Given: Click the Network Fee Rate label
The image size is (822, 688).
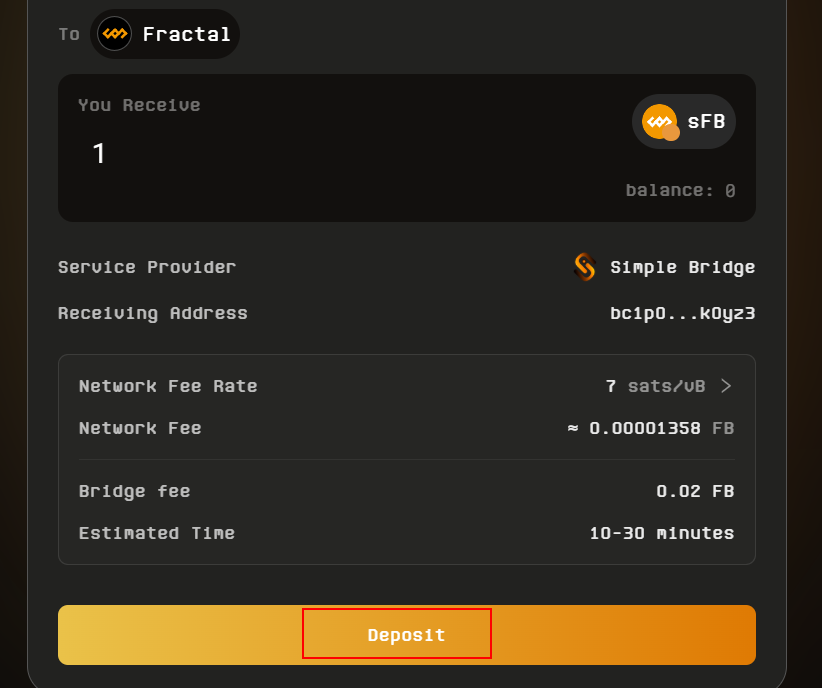Looking at the screenshot, I should pyautogui.click(x=168, y=386).
